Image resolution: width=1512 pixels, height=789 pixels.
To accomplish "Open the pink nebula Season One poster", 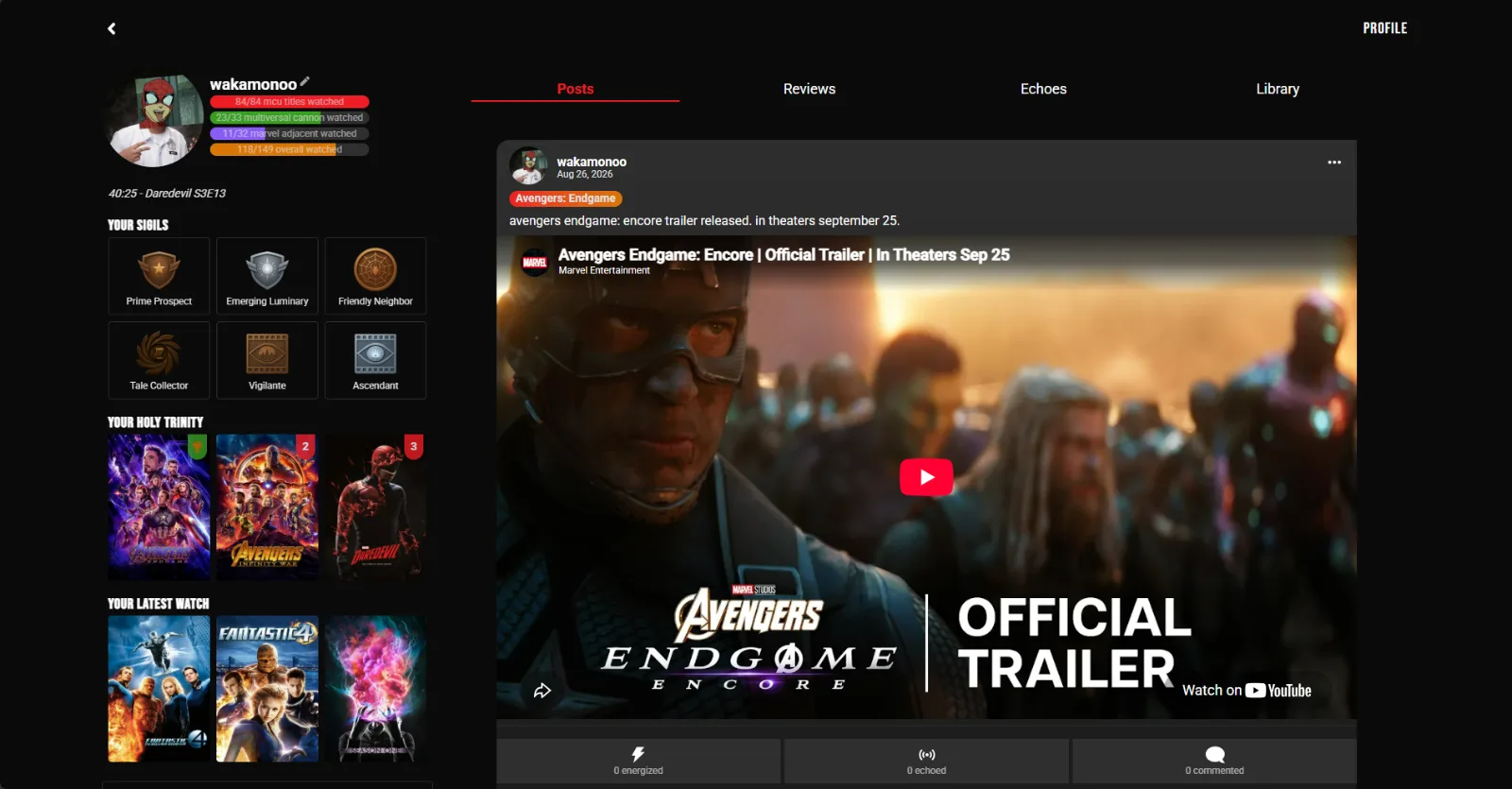I will click(x=375, y=689).
